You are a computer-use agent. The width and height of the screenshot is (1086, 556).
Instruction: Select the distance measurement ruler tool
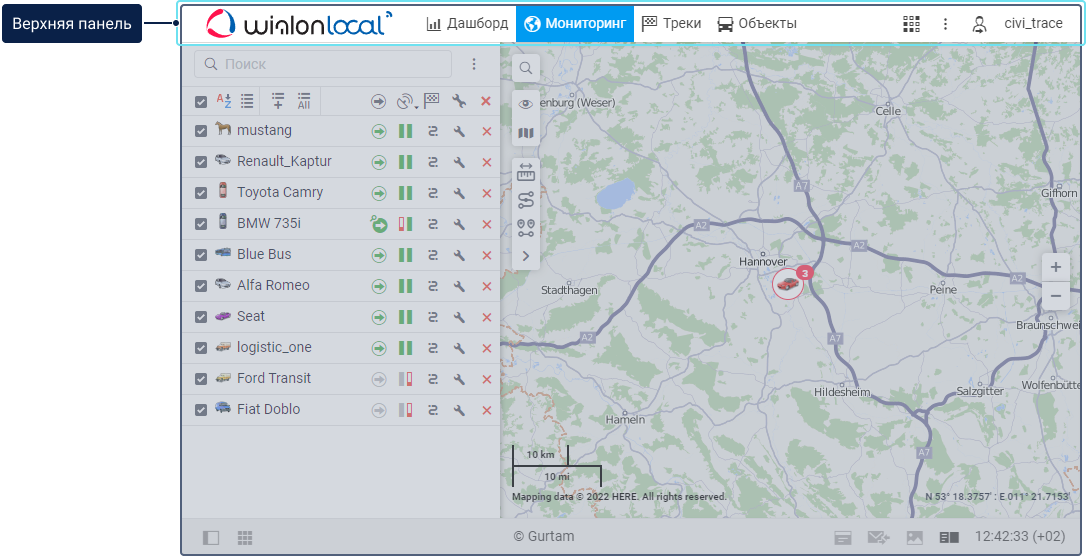coord(526,173)
